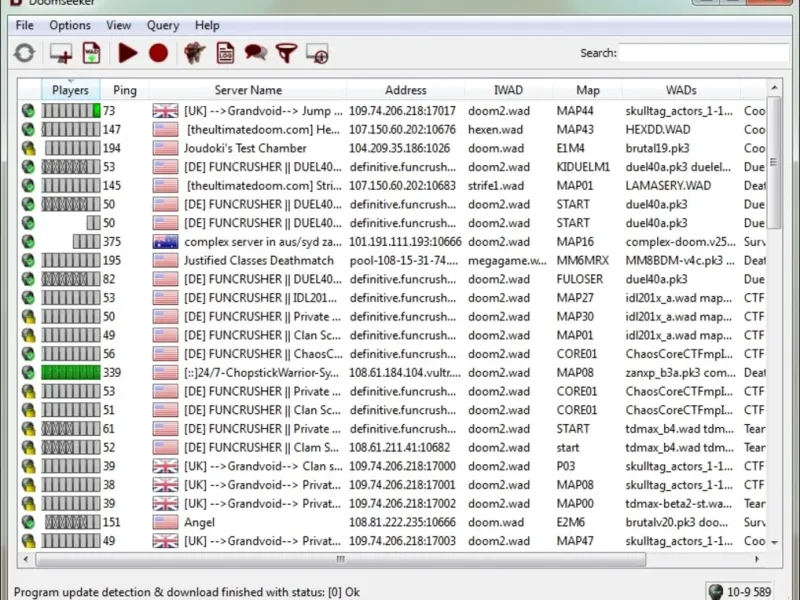This screenshot has height=600, width=800.
Task: Click IWAD cell 'strife1.wad'
Action: click(496, 186)
